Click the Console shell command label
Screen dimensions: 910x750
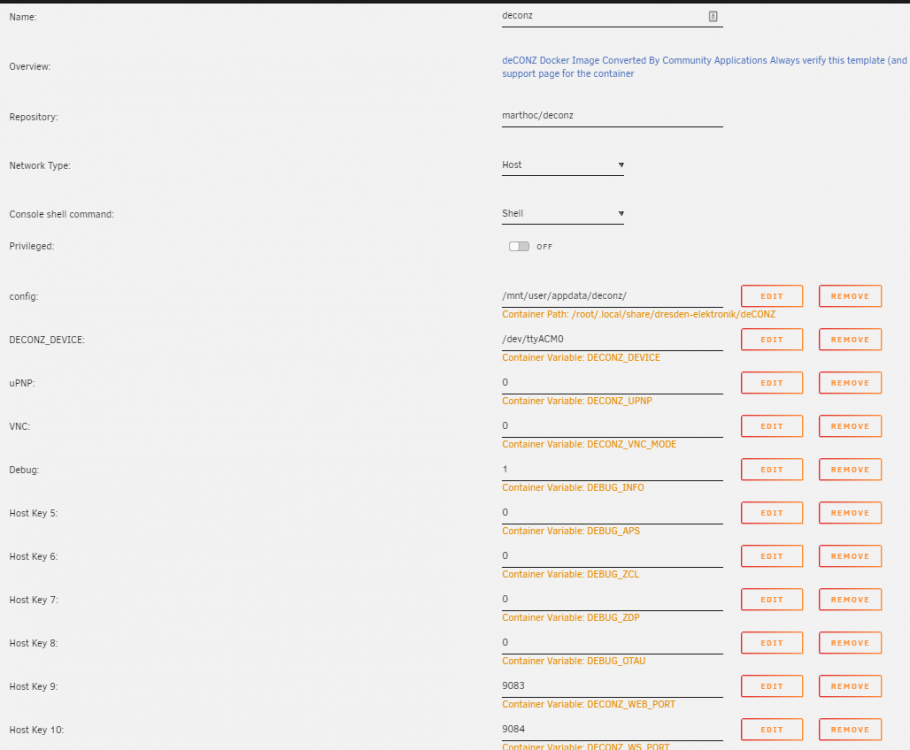[x=62, y=214]
